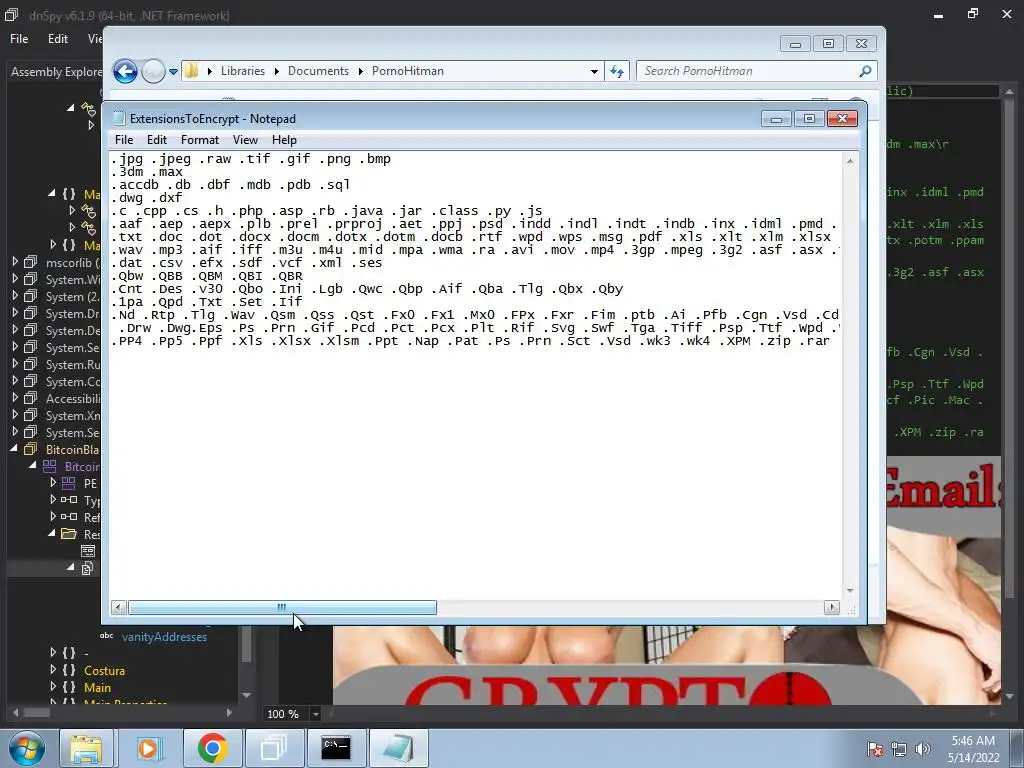The height and width of the screenshot is (768, 1024).
Task: Select the Accessibili assembly in the tree
Action: pyautogui.click(x=72, y=398)
